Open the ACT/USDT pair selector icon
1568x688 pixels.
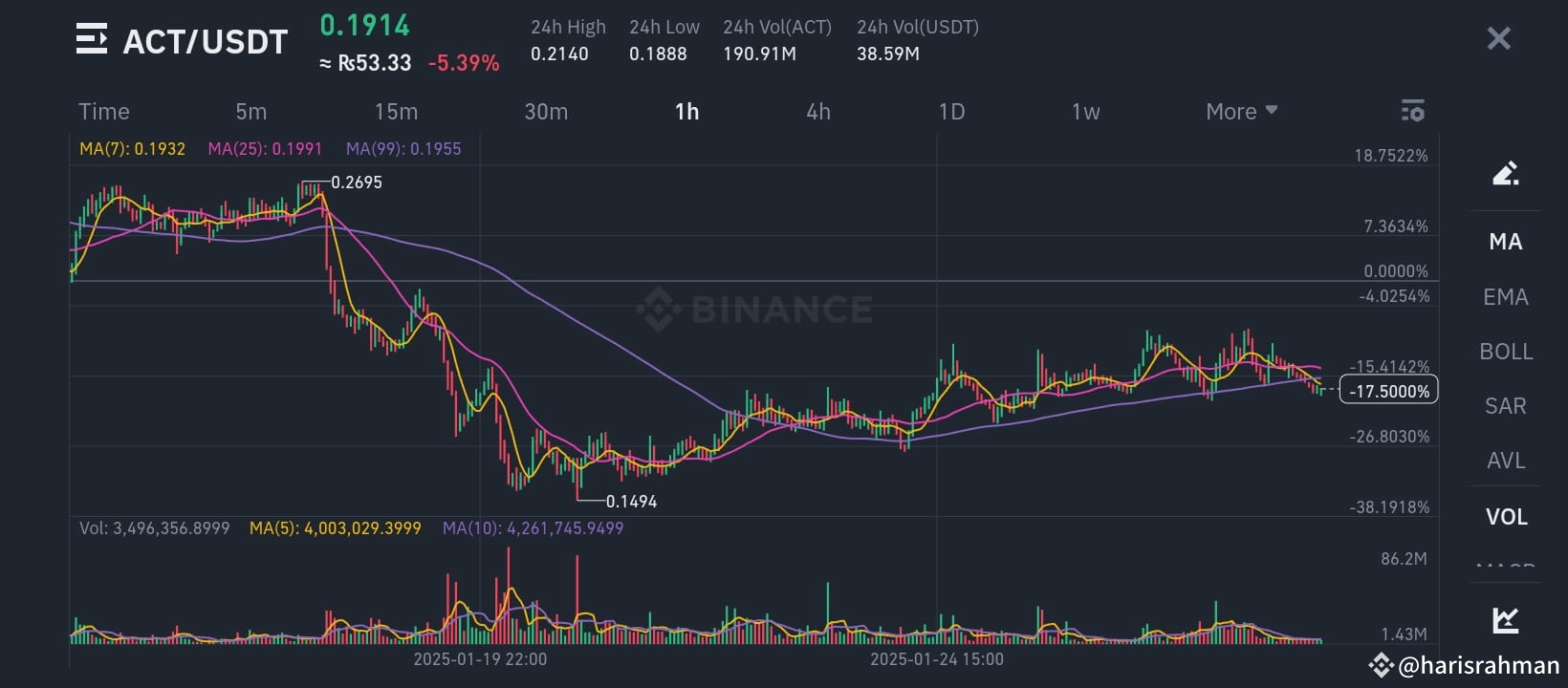(91, 40)
